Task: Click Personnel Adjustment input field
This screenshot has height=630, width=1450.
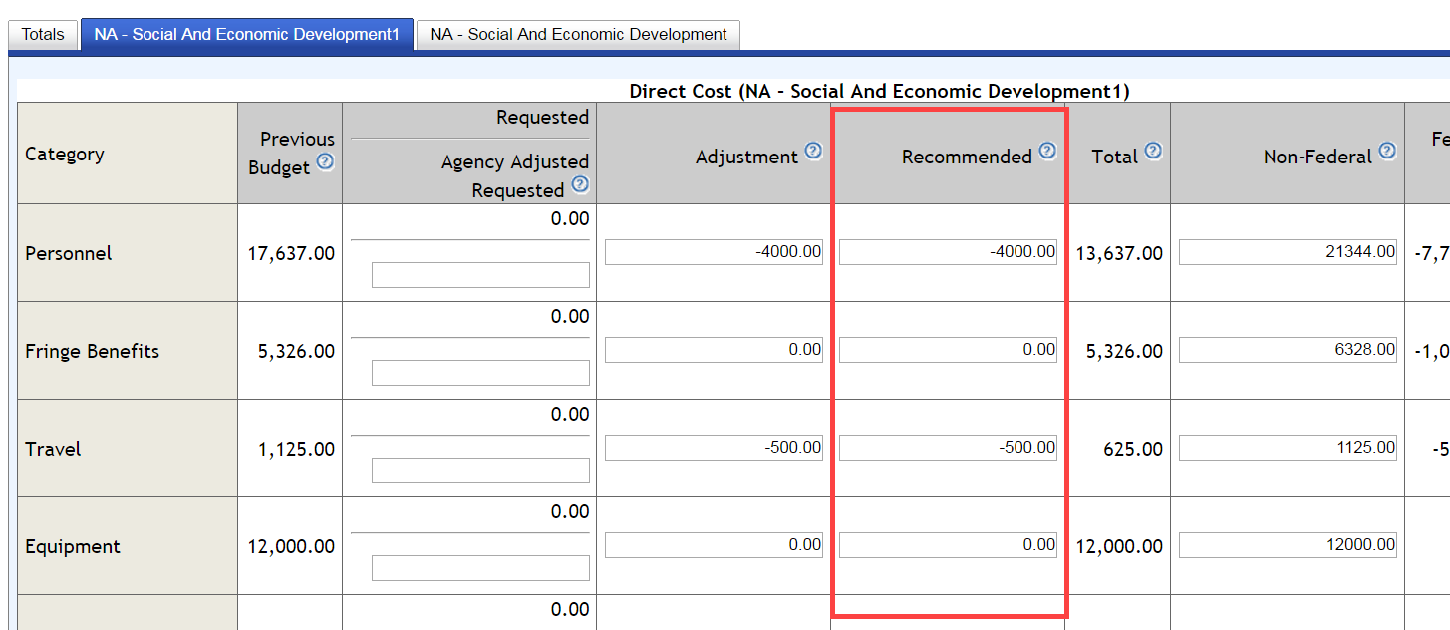Action: (714, 253)
